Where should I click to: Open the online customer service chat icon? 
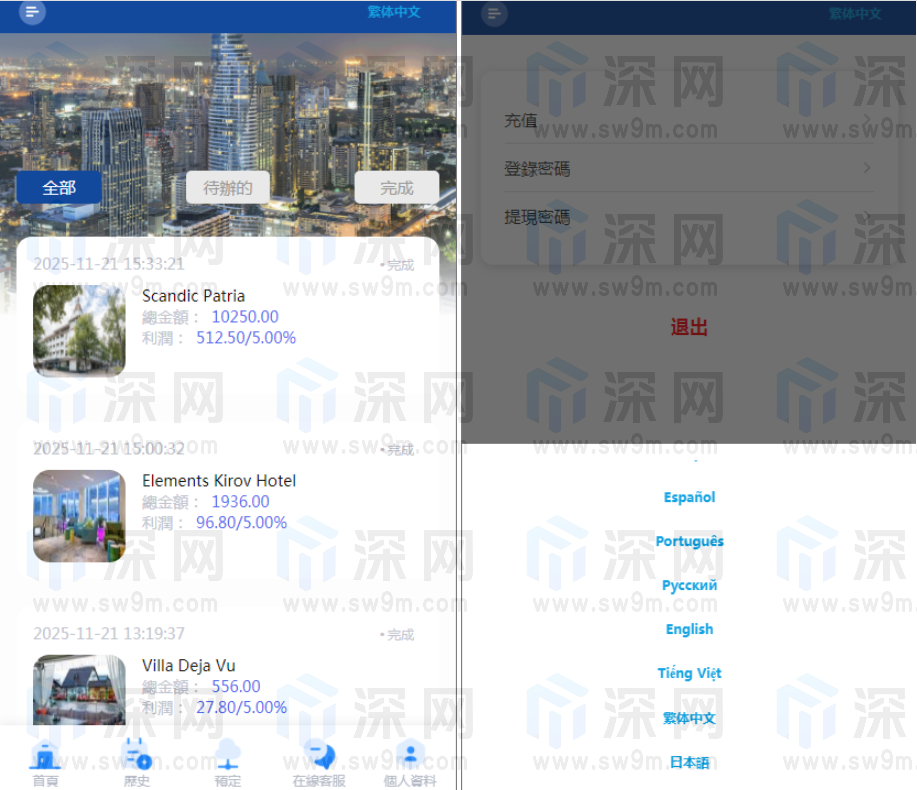pos(319,757)
